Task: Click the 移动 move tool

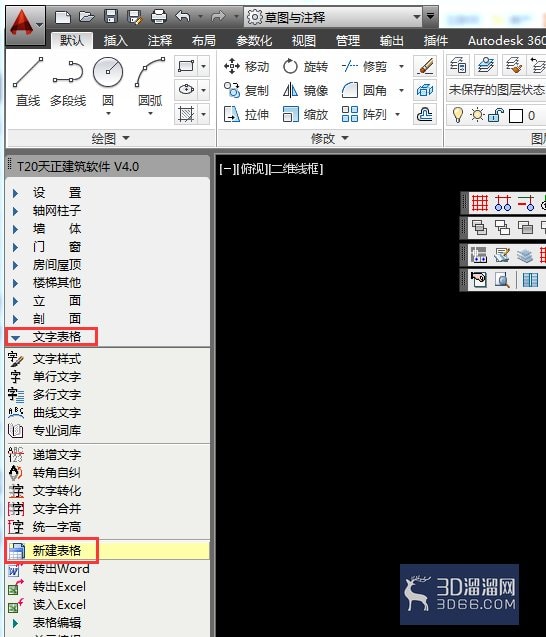Action: 246,66
